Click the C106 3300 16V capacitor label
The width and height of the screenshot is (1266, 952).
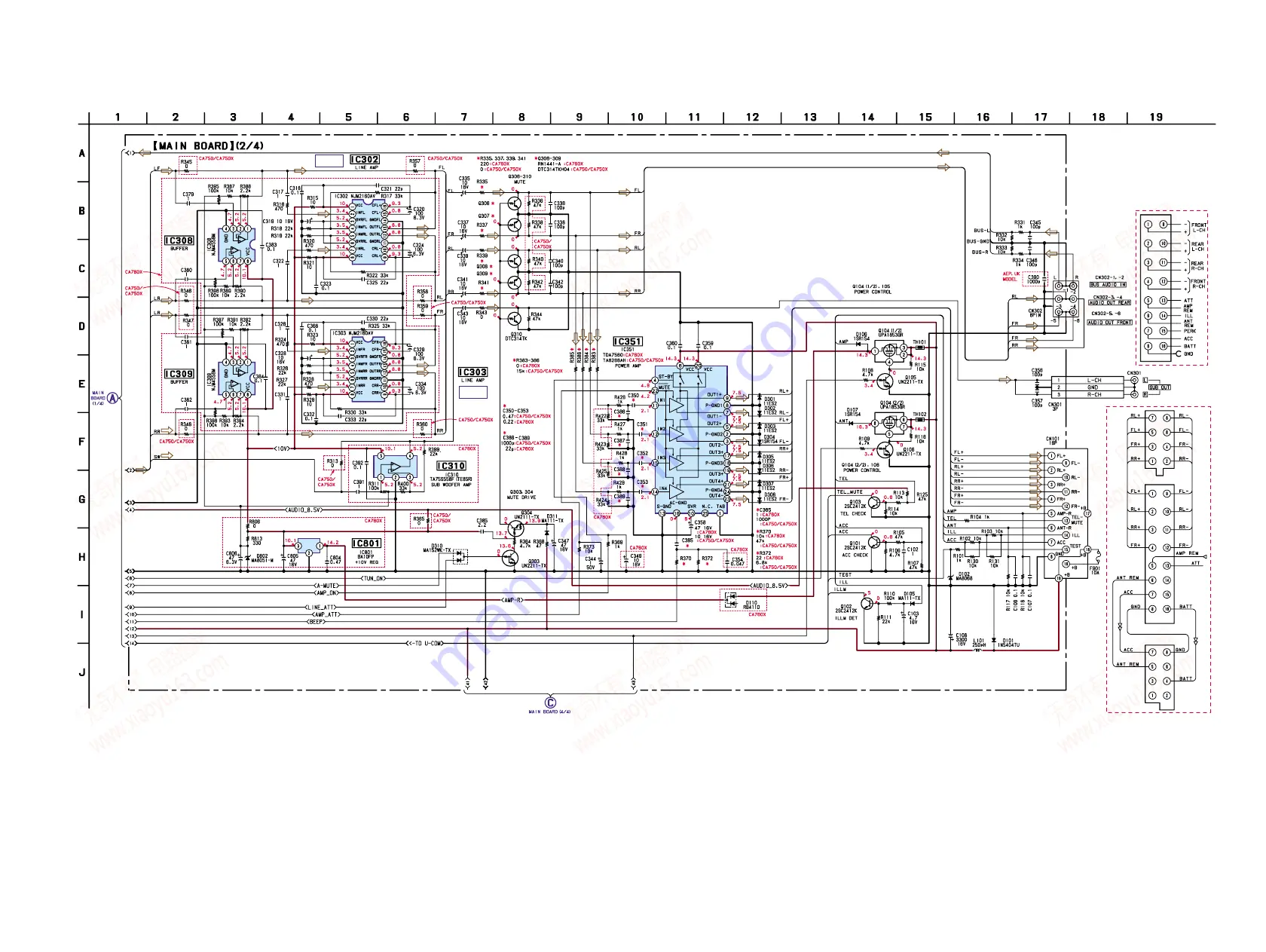[x=961, y=640]
